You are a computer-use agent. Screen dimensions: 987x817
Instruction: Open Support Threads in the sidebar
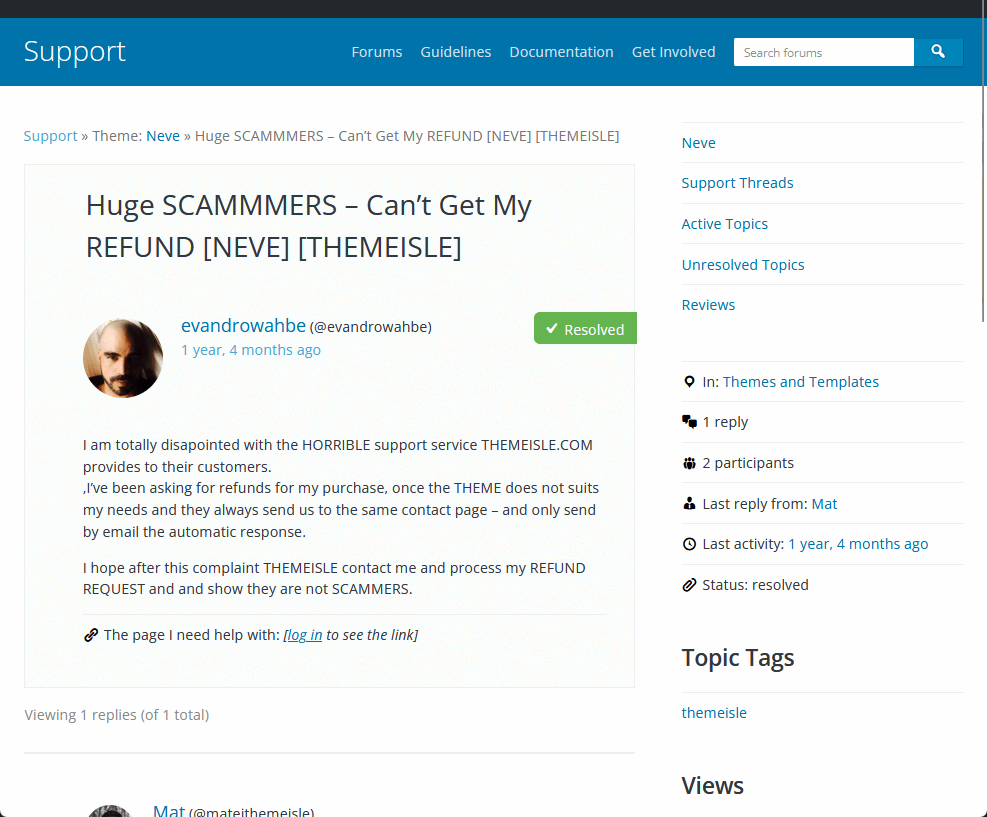pos(737,183)
